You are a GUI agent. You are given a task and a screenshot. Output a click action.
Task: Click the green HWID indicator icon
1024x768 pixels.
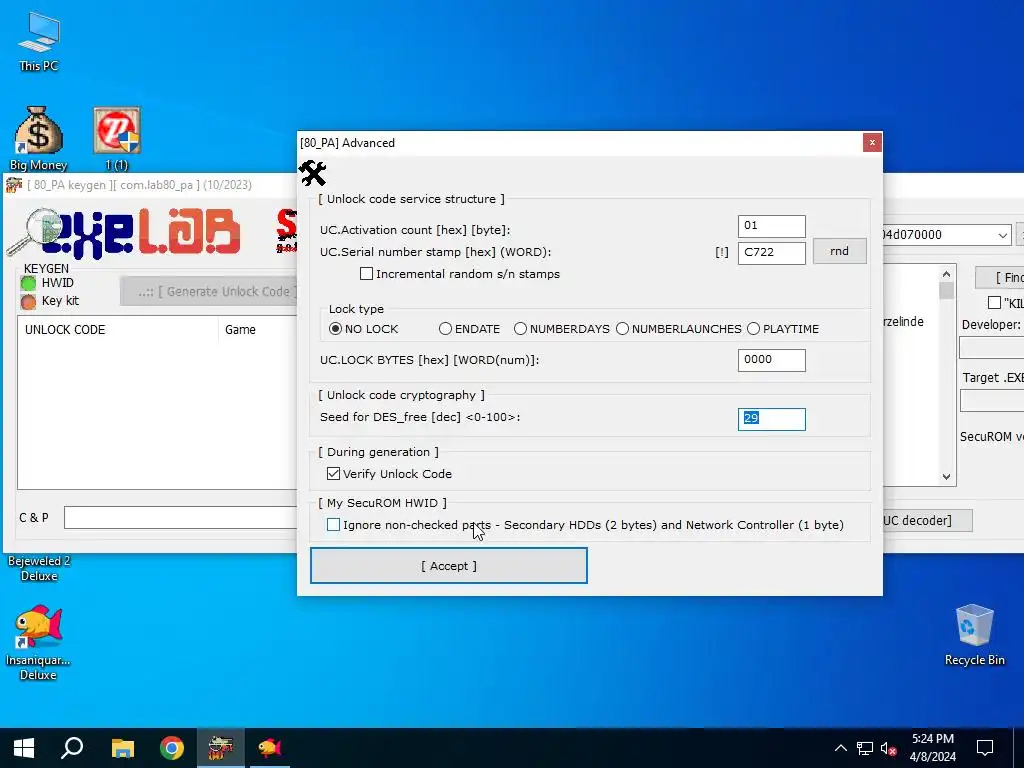[x=28, y=283]
